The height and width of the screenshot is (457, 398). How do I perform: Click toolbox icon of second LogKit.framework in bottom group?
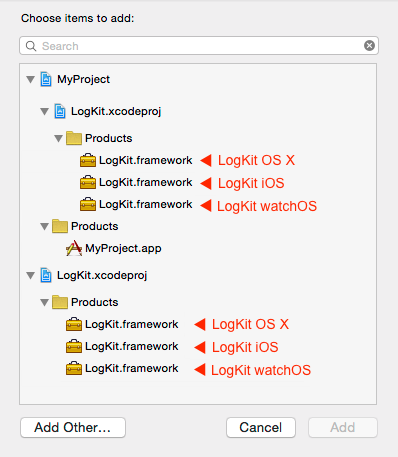point(74,346)
